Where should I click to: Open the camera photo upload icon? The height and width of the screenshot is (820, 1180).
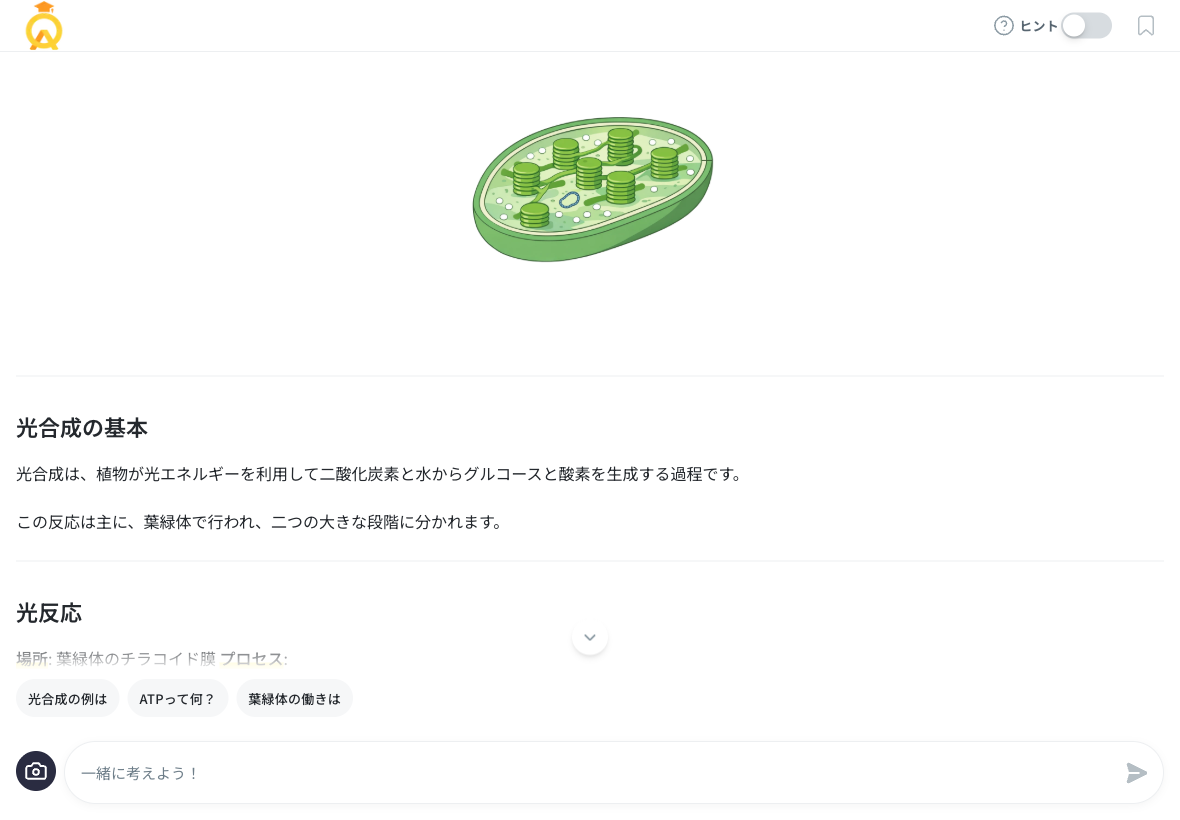click(36, 771)
